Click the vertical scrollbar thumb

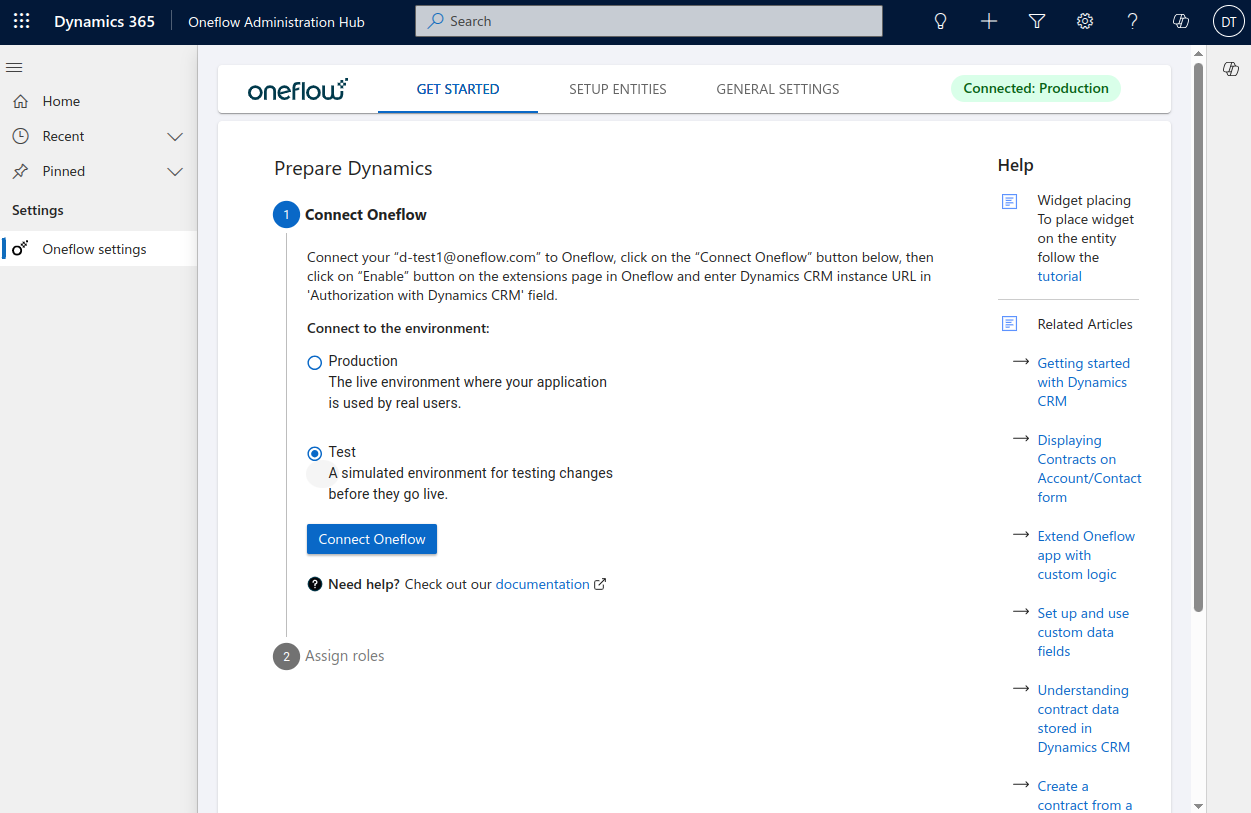(x=1198, y=337)
